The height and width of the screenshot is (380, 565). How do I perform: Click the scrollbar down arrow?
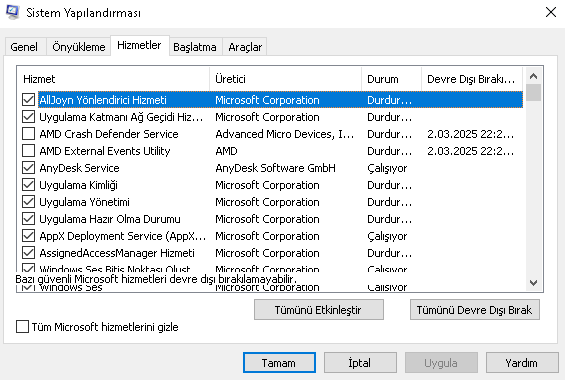534,283
